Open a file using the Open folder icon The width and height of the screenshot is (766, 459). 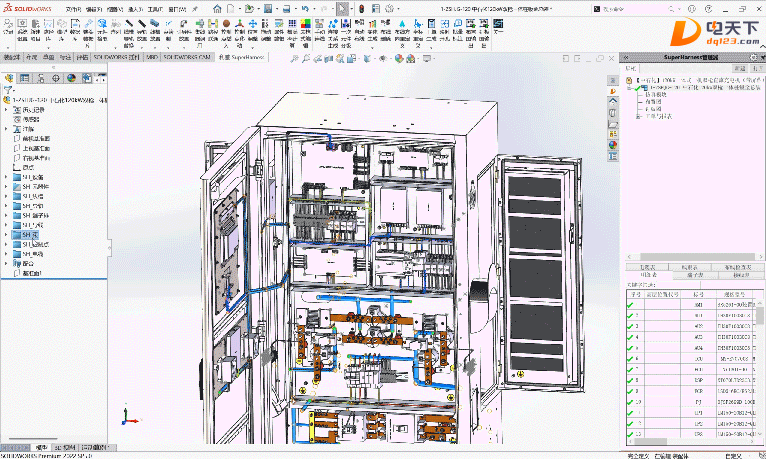(x=250, y=9)
